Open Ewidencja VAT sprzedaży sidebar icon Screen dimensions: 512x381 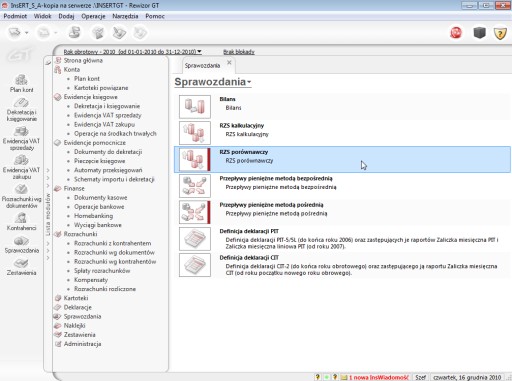click(x=21, y=138)
